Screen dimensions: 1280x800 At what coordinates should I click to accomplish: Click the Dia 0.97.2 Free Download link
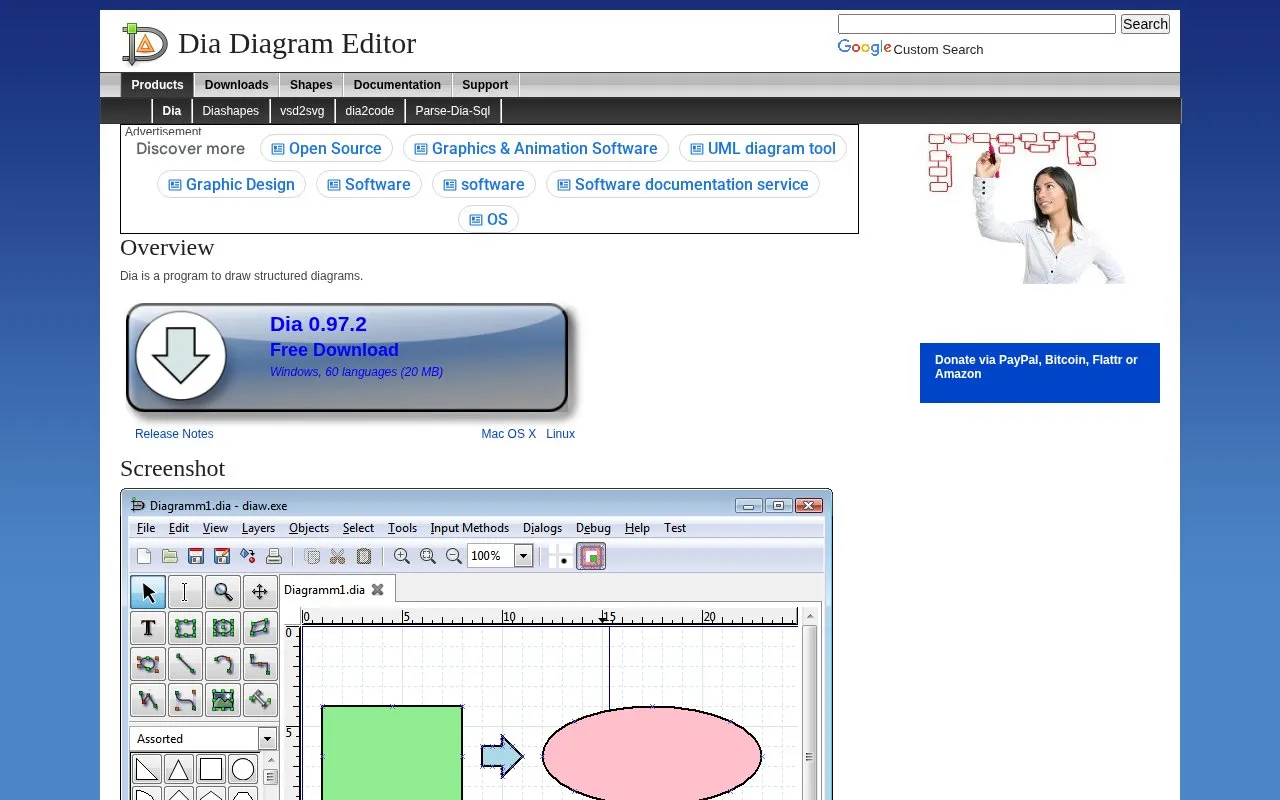(349, 358)
